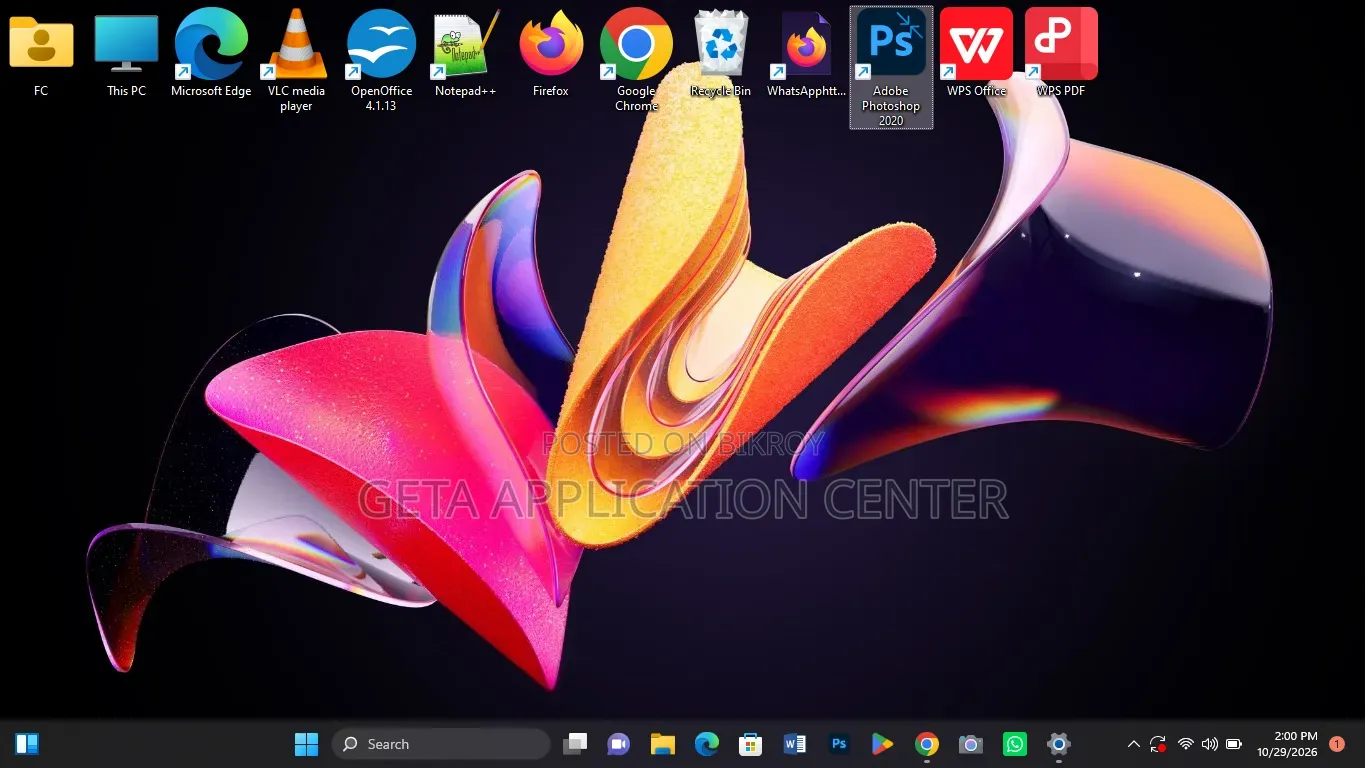The width and height of the screenshot is (1365, 768).
Task: Launch Word from the taskbar
Action: (795, 744)
